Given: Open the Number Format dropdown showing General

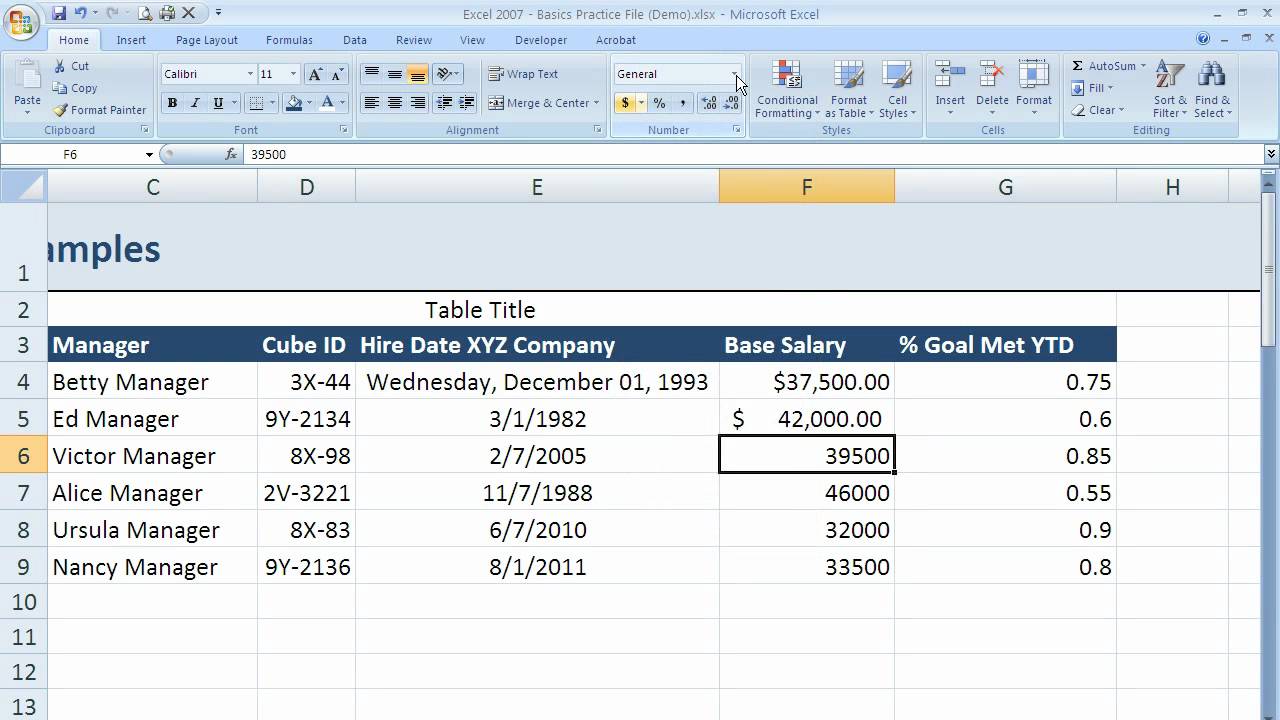Looking at the screenshot, I should tap(736, 74).
